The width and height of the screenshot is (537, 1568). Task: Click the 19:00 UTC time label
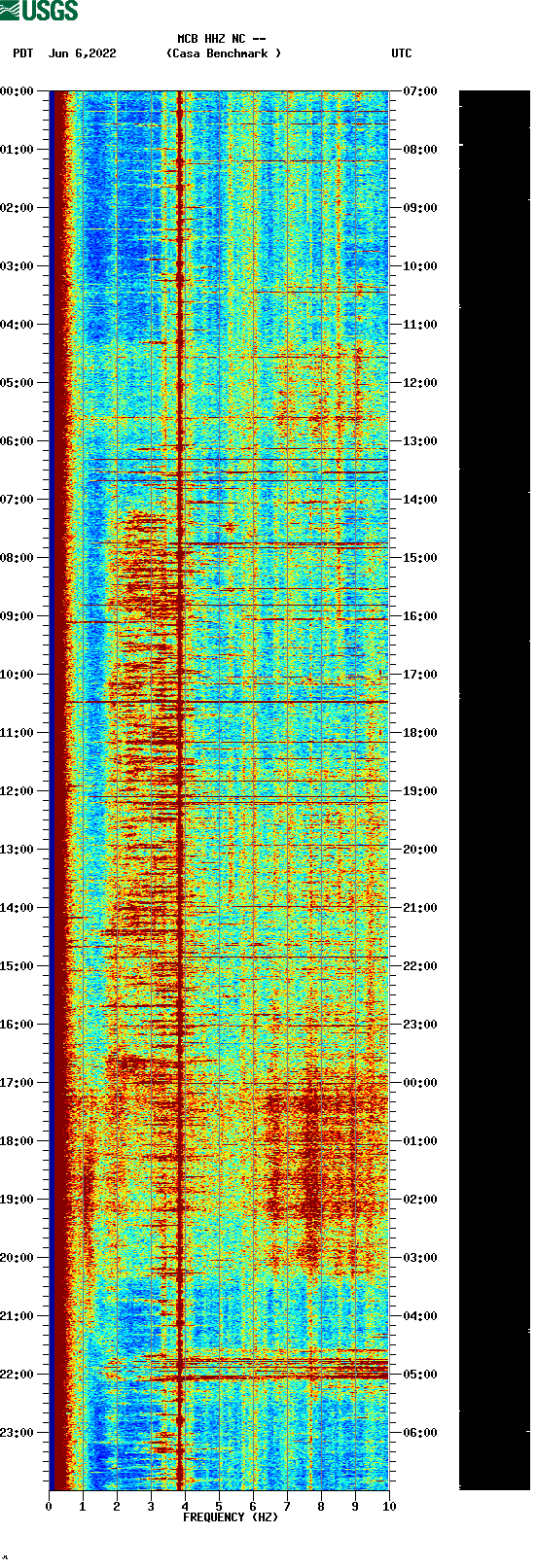420,791
